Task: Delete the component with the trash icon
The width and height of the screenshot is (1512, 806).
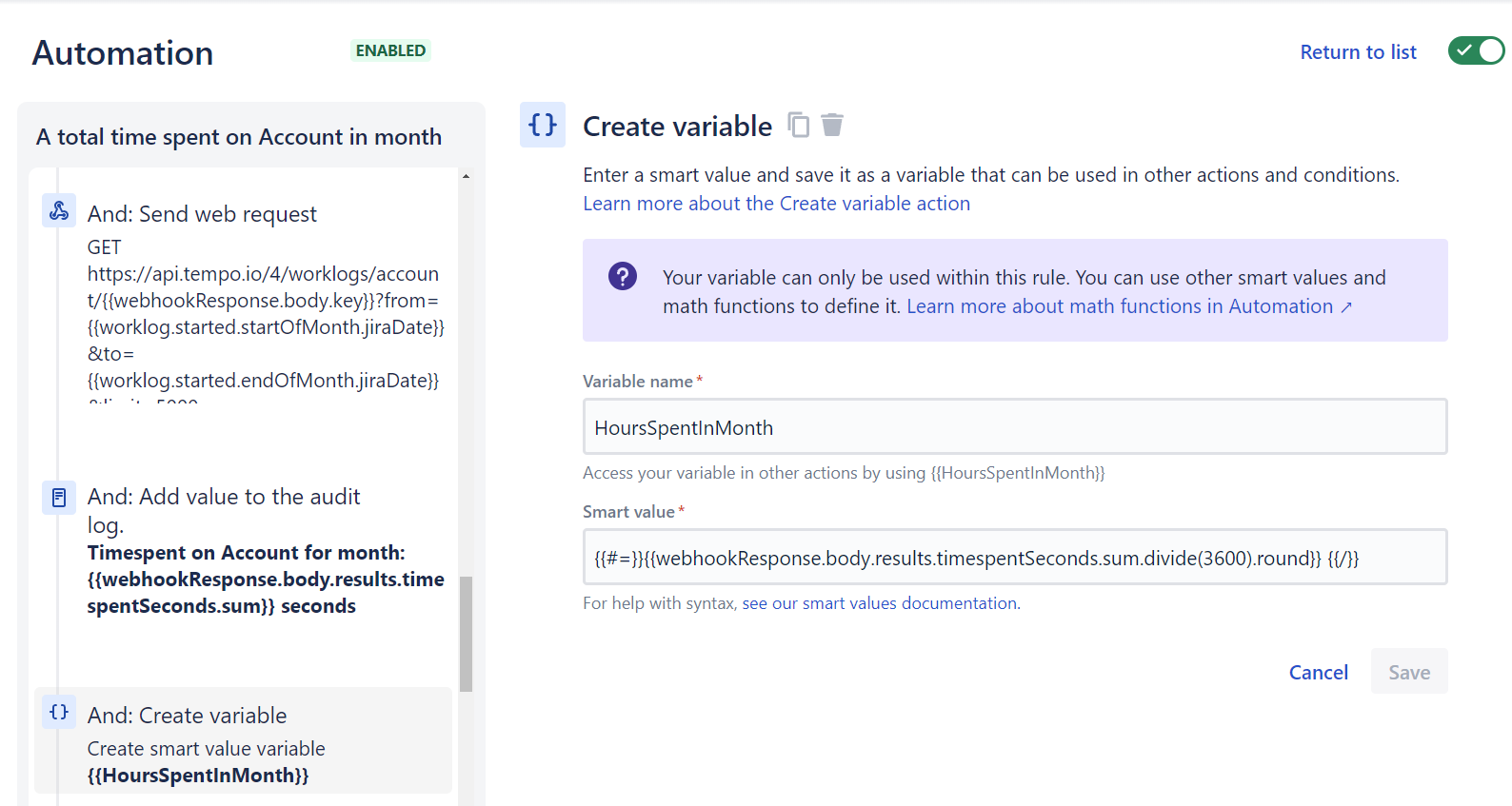Action: (x=832, y=126)
